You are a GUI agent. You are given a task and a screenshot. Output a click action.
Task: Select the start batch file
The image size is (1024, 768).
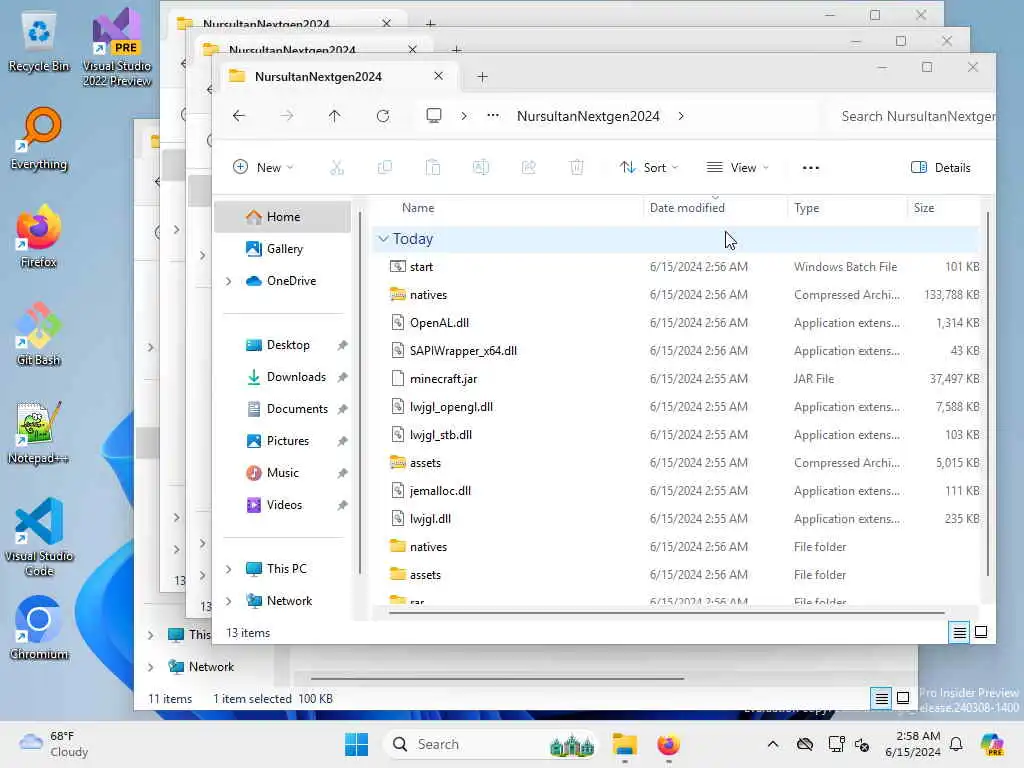[x=677, y=267]
